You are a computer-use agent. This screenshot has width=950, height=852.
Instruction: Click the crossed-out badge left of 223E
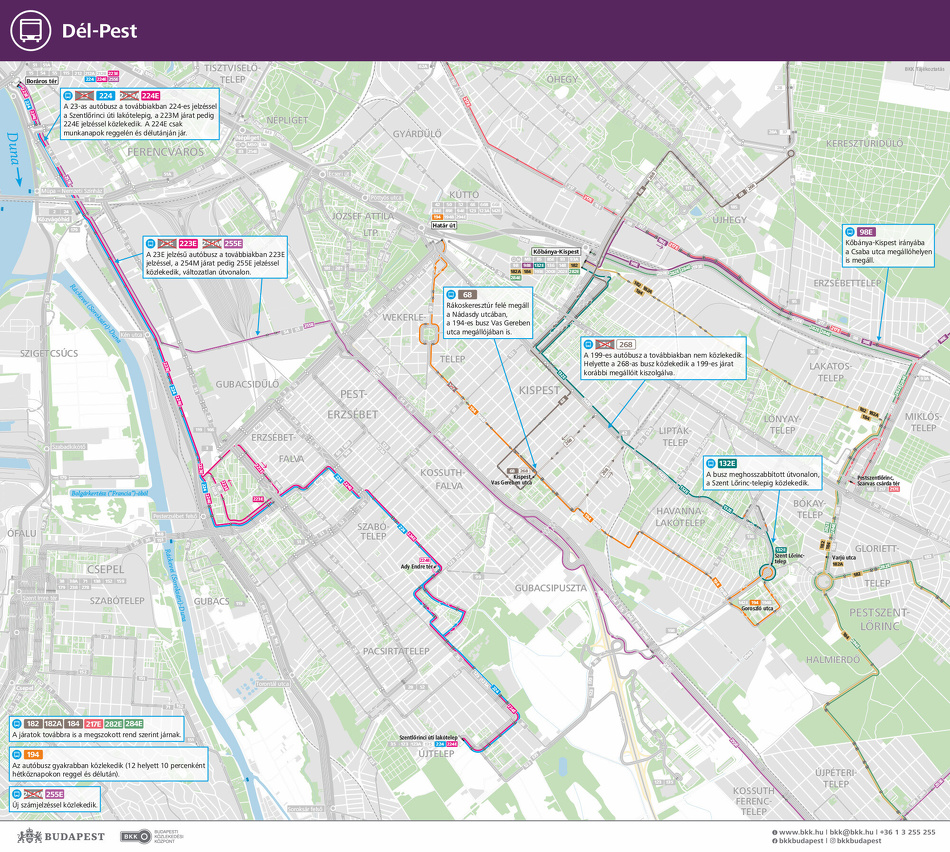click(x=167, y=244)
